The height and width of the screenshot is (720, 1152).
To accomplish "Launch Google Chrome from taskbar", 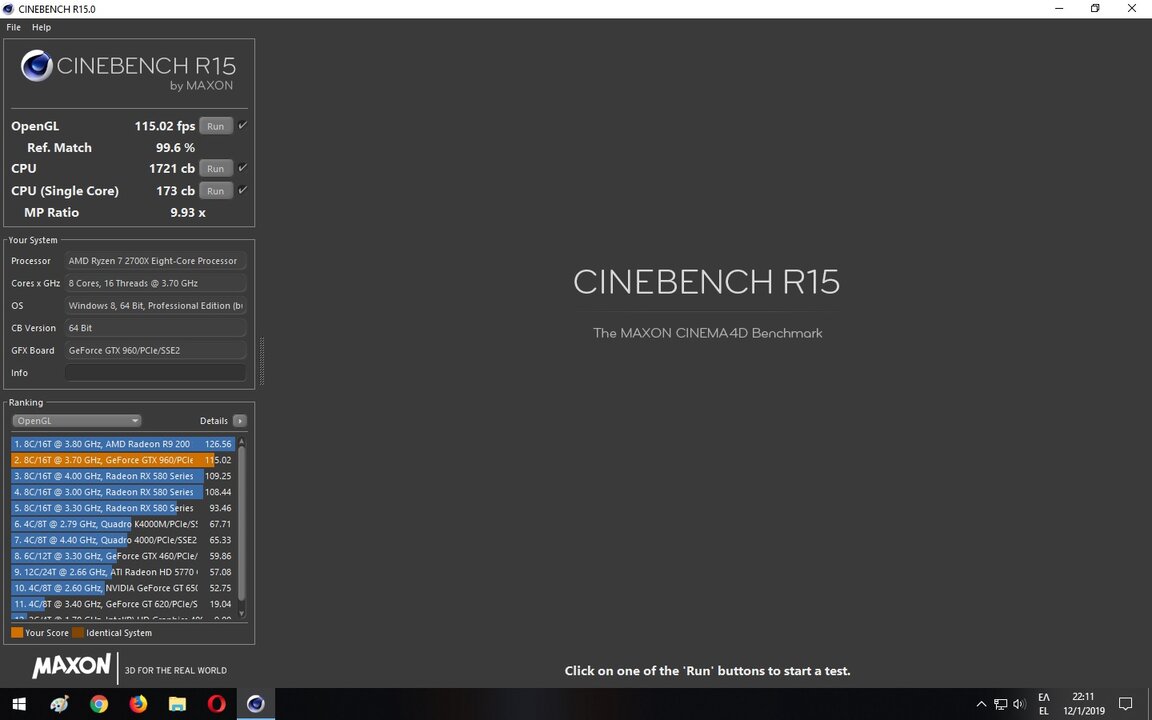I will click(x=99, y=704).
